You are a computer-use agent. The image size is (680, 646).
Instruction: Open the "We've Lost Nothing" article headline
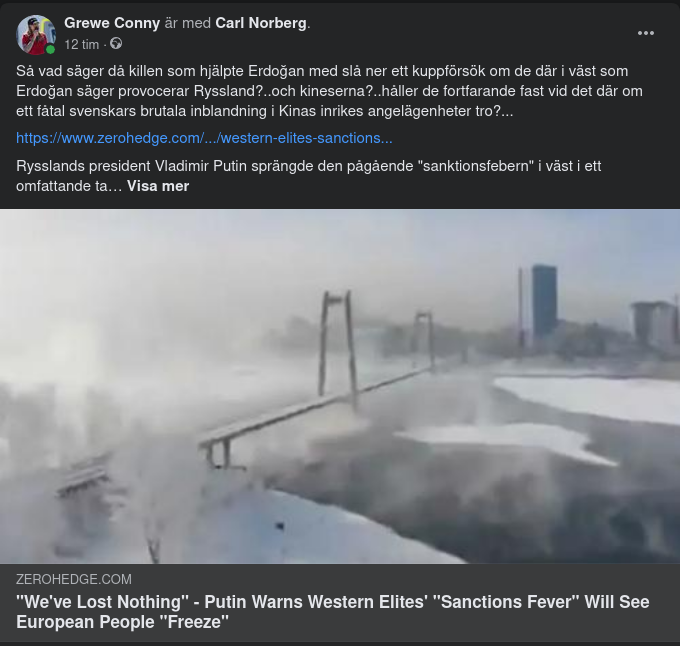point(333,612)
